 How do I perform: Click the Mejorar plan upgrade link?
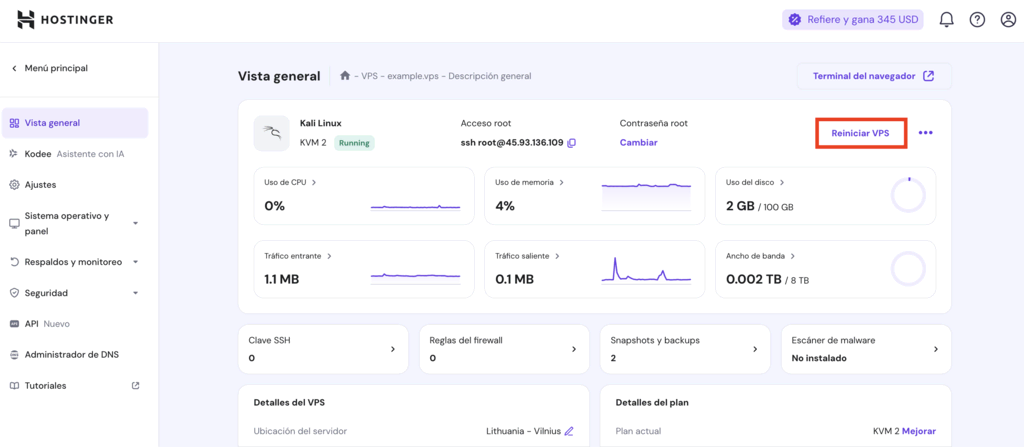click(919, 431)
